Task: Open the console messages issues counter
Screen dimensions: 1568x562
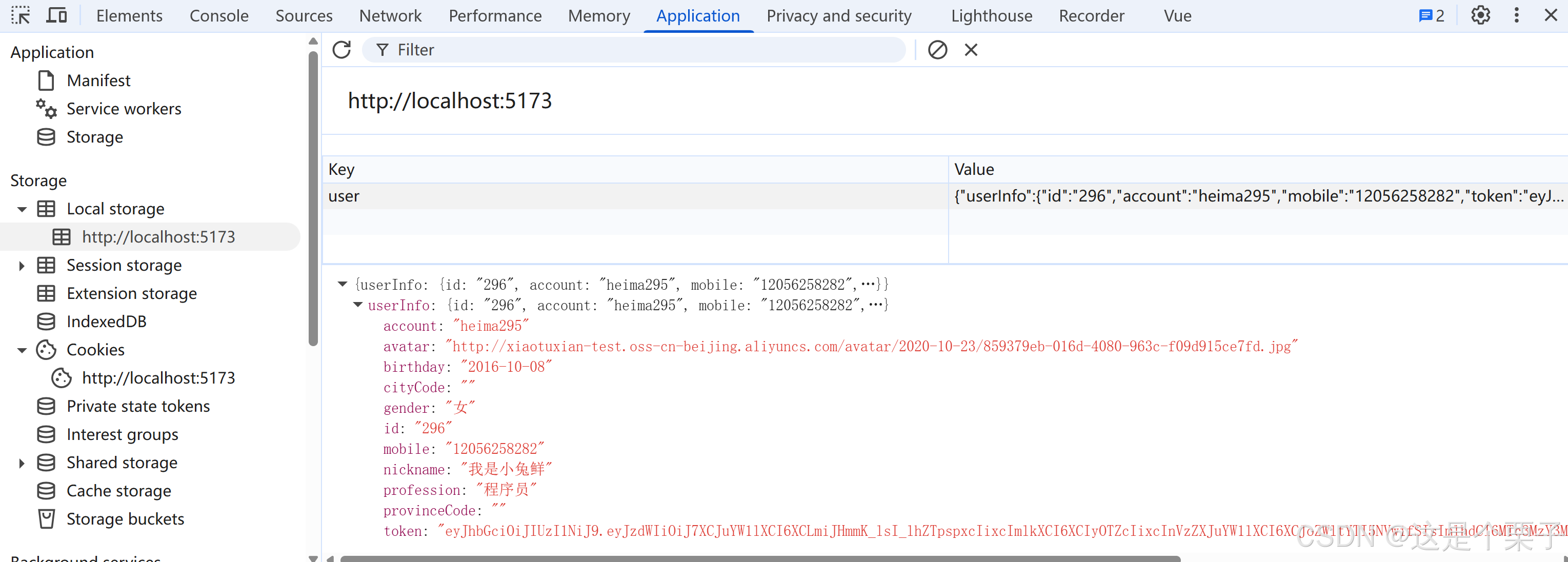Action: [1431, 16]
